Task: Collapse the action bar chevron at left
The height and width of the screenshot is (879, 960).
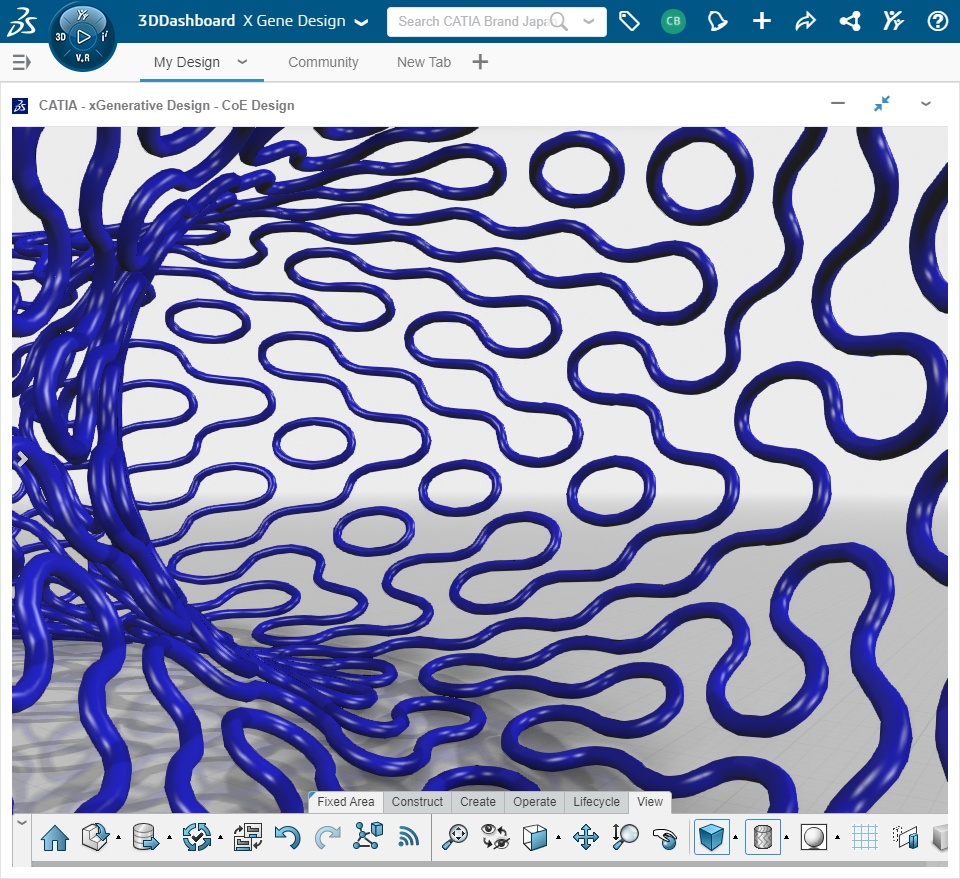Action: (21, 822)
